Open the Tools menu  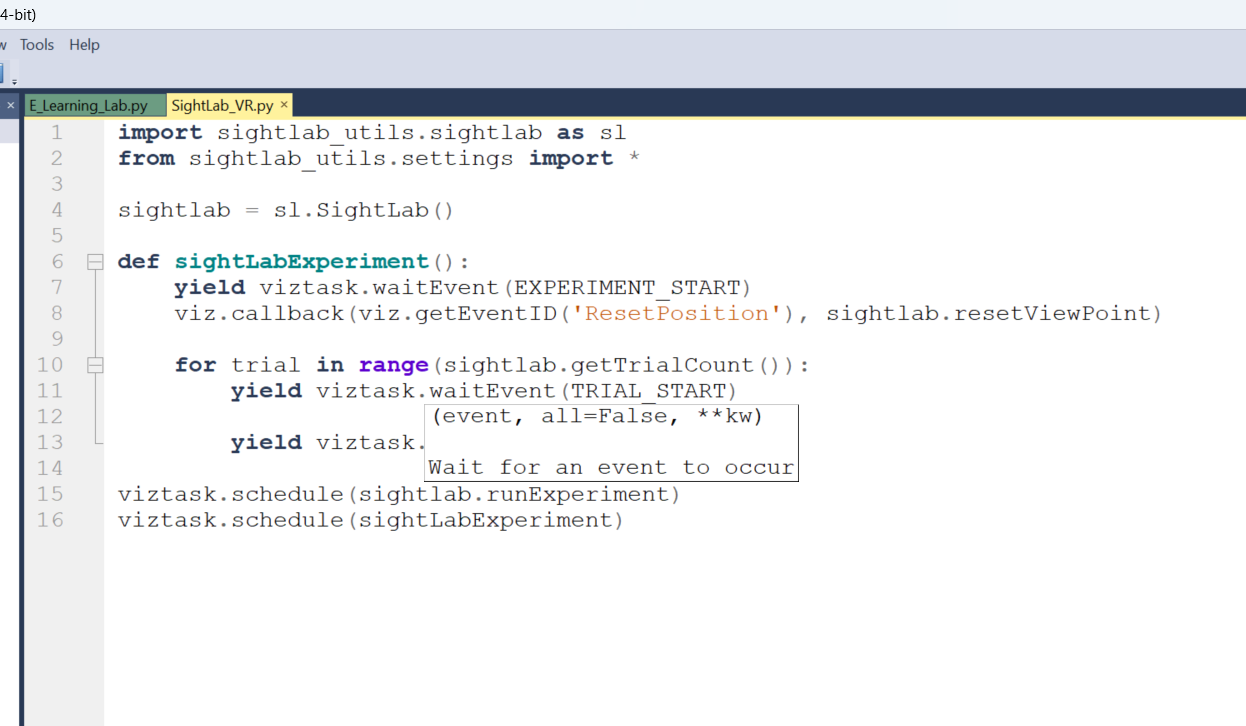[37, 45]
